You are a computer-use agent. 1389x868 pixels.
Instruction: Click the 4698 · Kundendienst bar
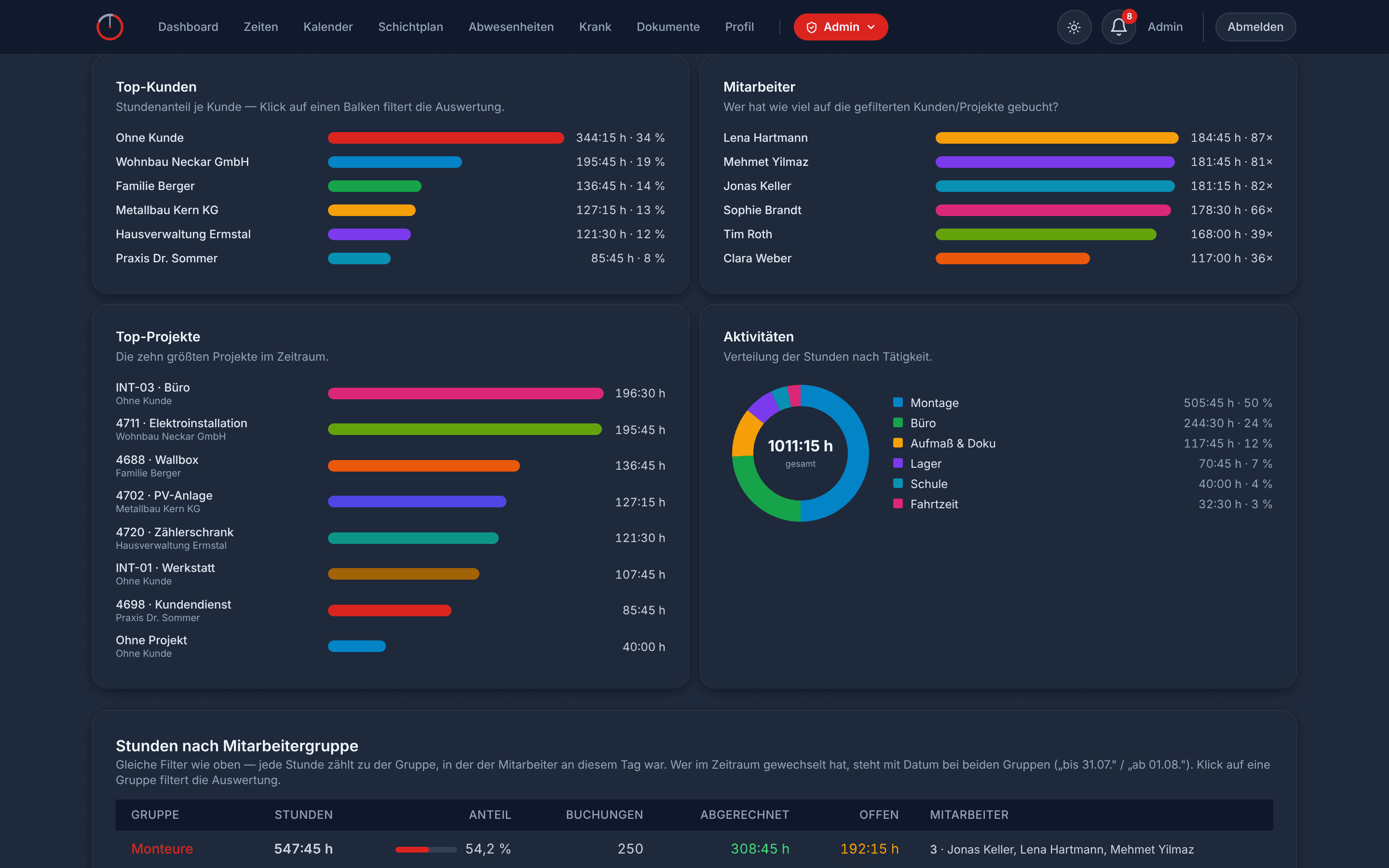[x=390, y=610]
